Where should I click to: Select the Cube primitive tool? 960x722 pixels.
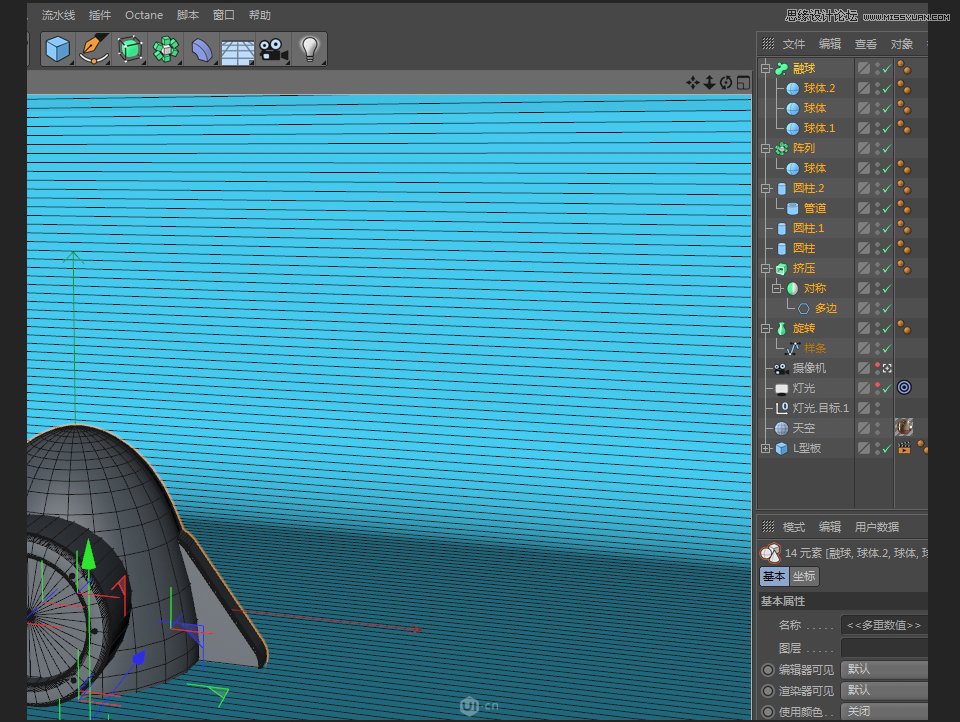pos(57,48)
